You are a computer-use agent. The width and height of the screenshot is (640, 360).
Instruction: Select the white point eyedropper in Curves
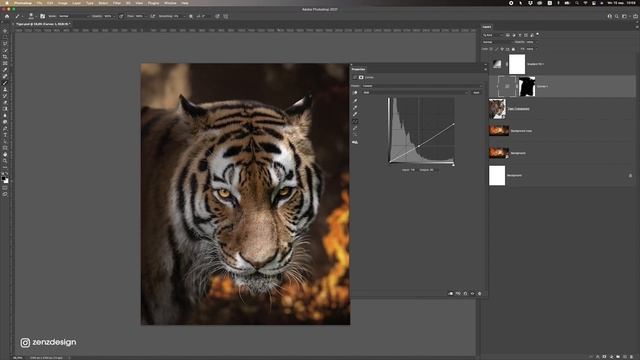point(355,114)
